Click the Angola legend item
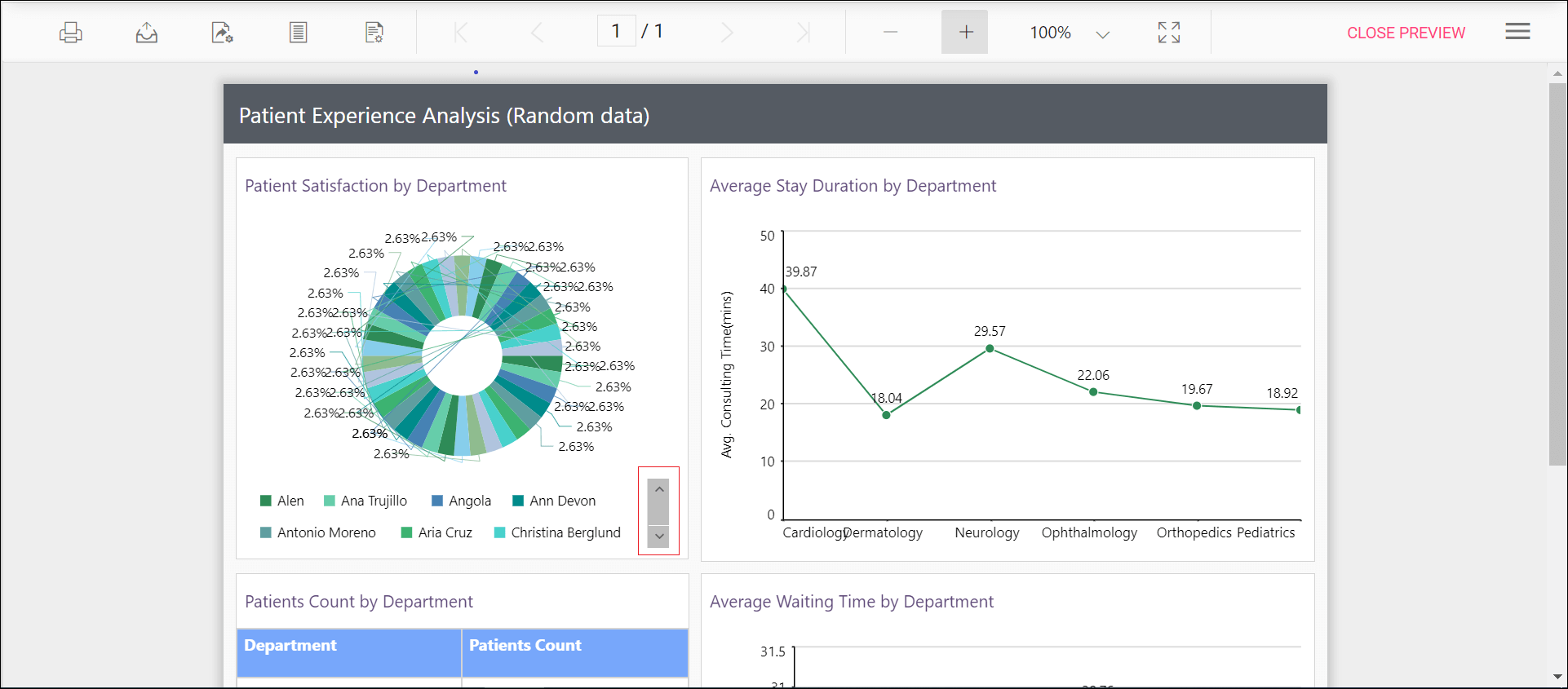This screenshot has height=689, width=1568. pyautogui.click(x=461, y=501)
